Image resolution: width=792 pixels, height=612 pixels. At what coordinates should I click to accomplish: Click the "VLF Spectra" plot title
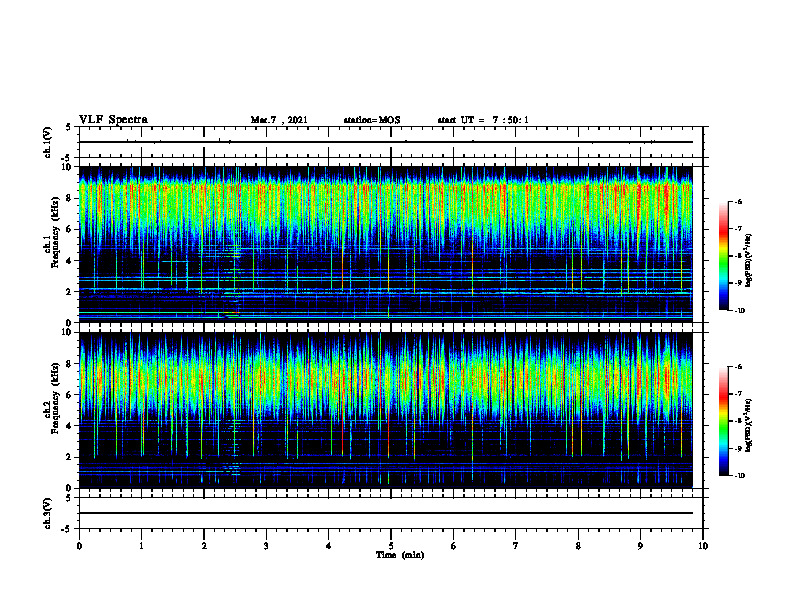[113, 120]
